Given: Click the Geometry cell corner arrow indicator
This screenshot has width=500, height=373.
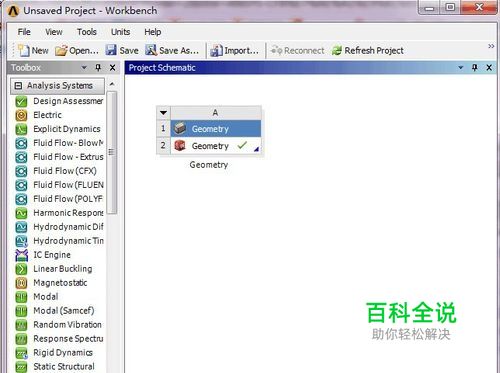Looking at the screenshot, I should (x=256, y=149).
